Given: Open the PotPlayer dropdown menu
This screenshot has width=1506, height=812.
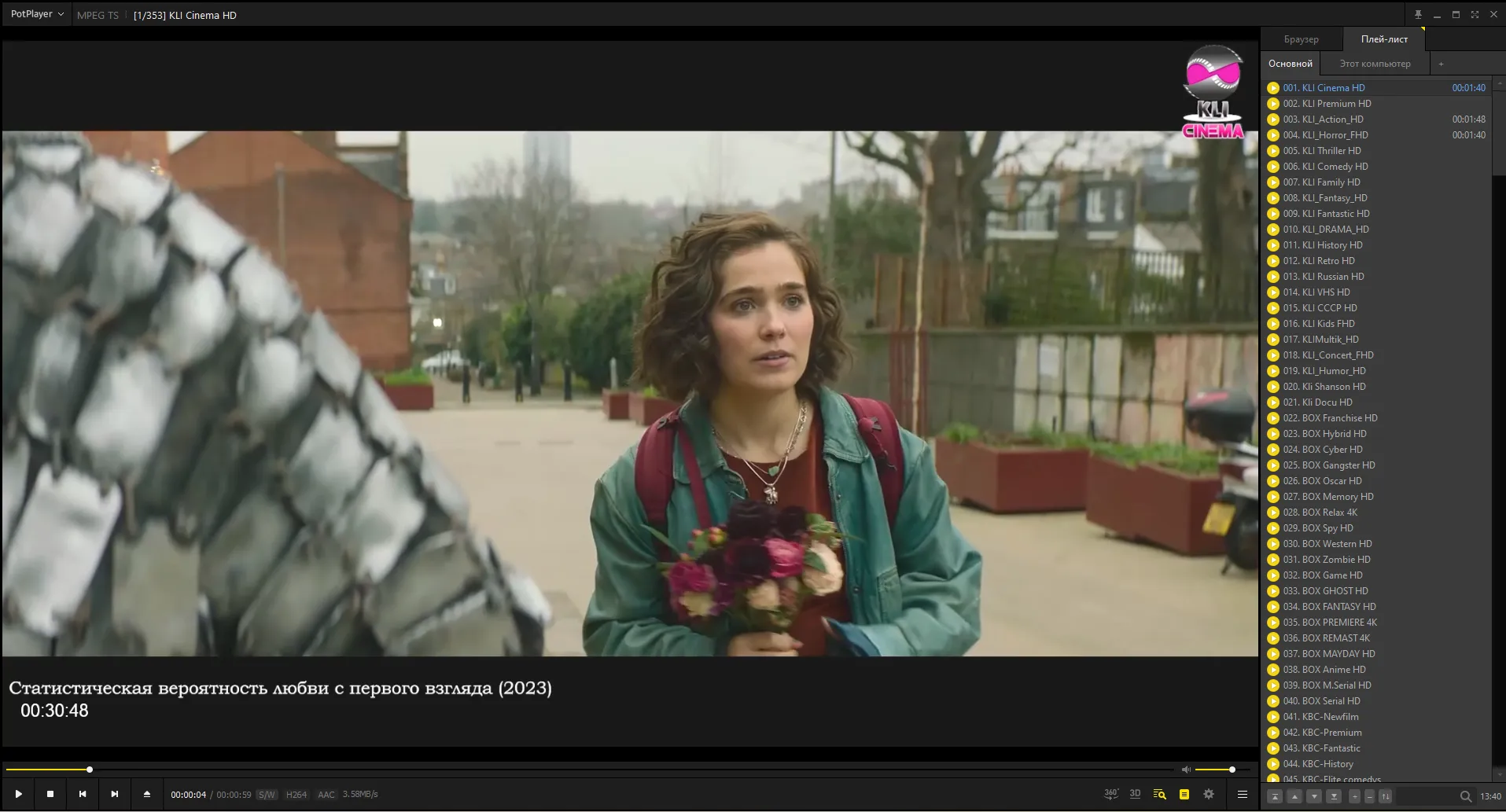Looking at the screenshot, I should (x=36, y=14).
